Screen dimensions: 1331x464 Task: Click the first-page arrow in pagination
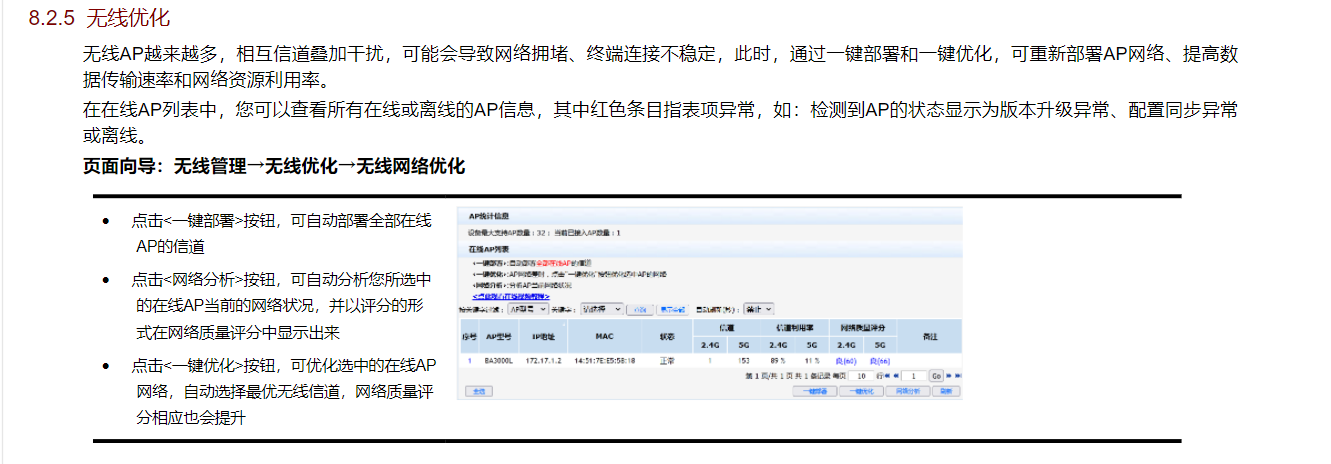pos(887,376)
